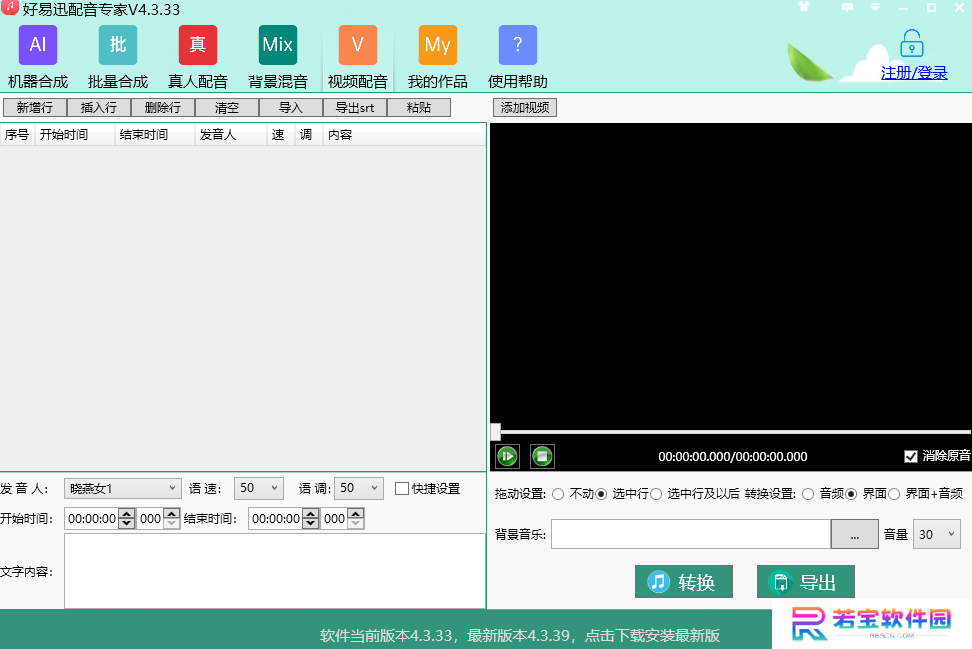
Task: Browse for background music with ... button
Action: click(x=854, y=534)
